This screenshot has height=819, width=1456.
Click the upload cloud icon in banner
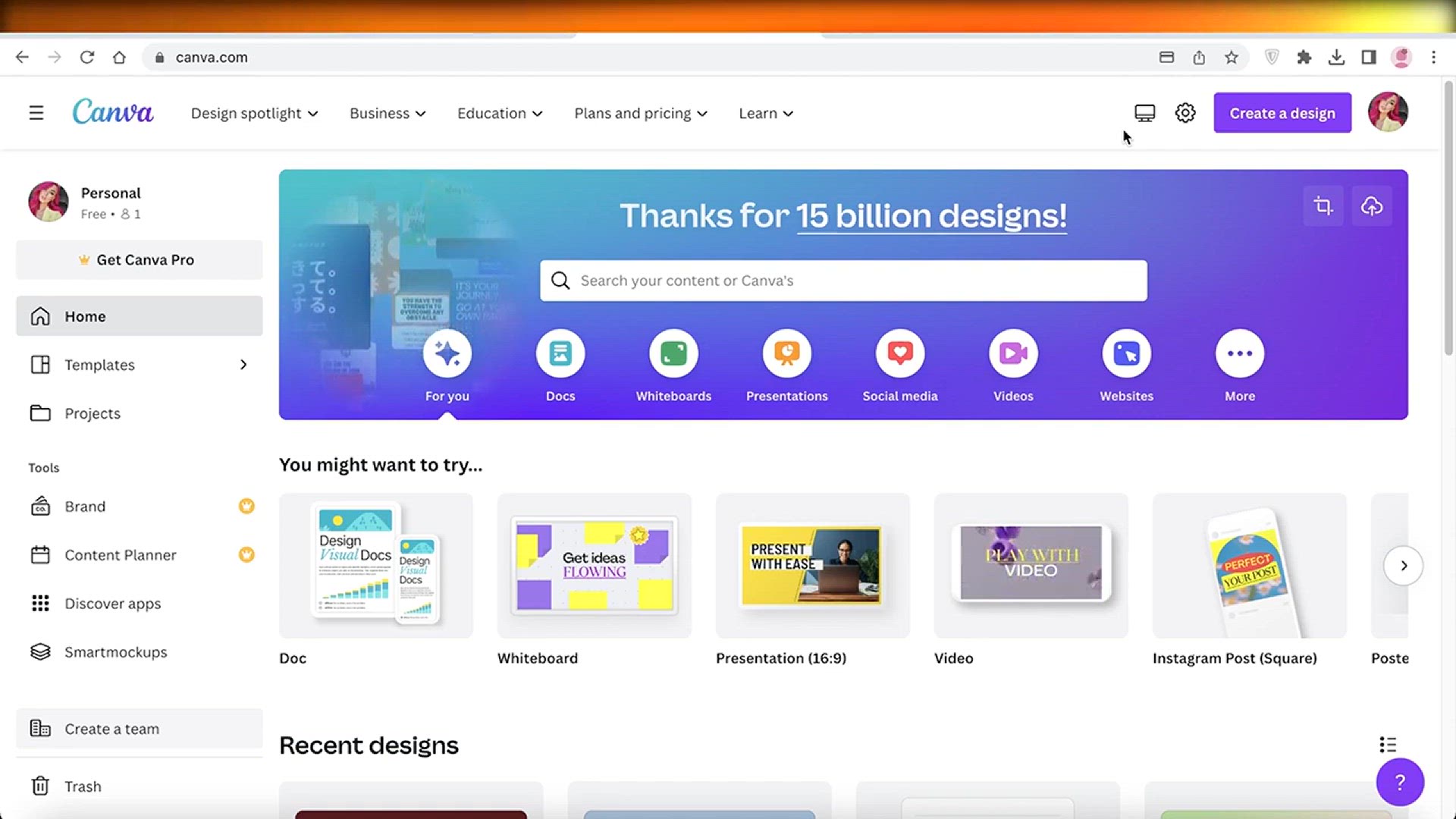click(1372, 206)
